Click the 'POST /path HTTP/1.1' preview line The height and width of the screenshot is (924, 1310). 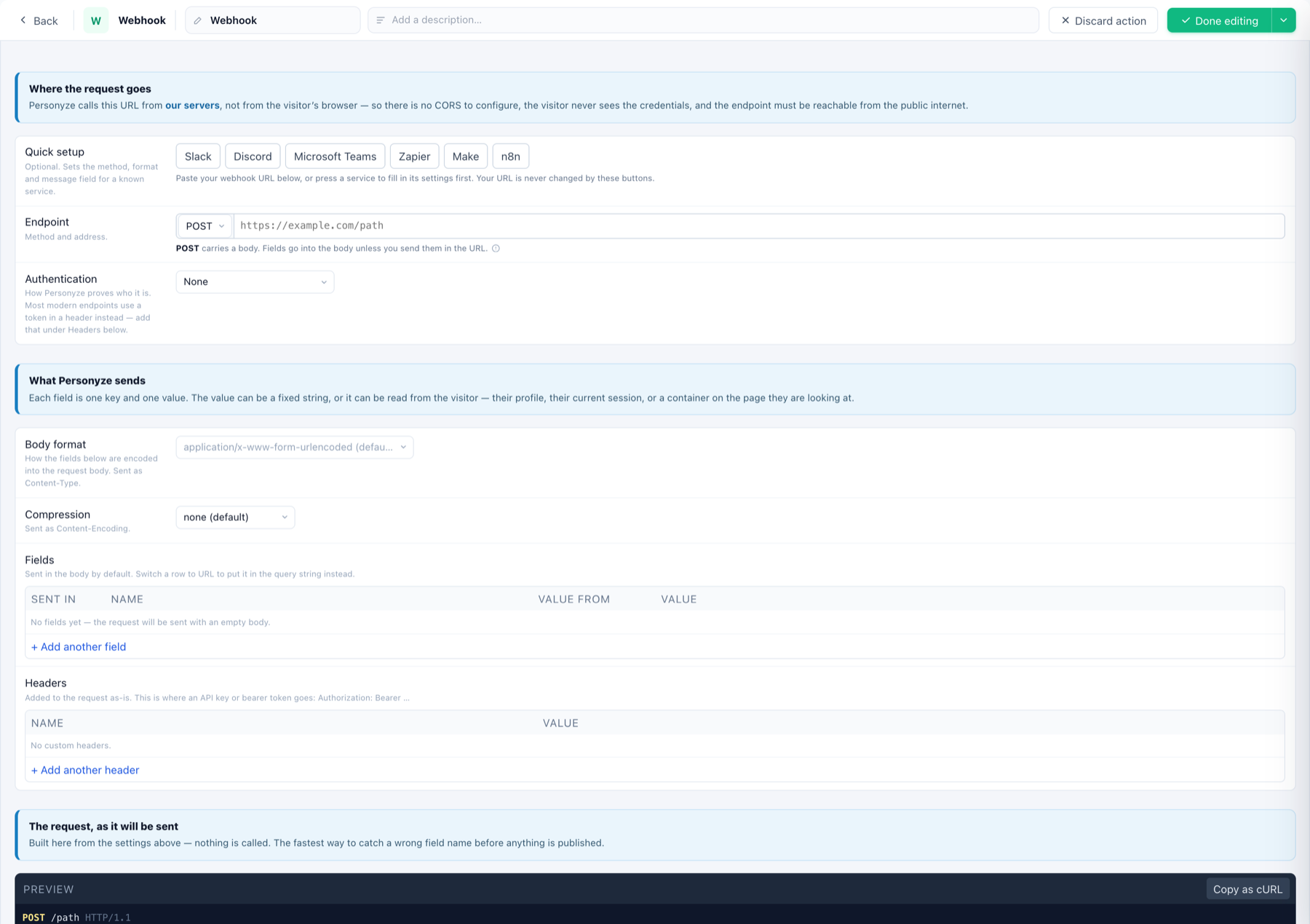pos(76,917)
